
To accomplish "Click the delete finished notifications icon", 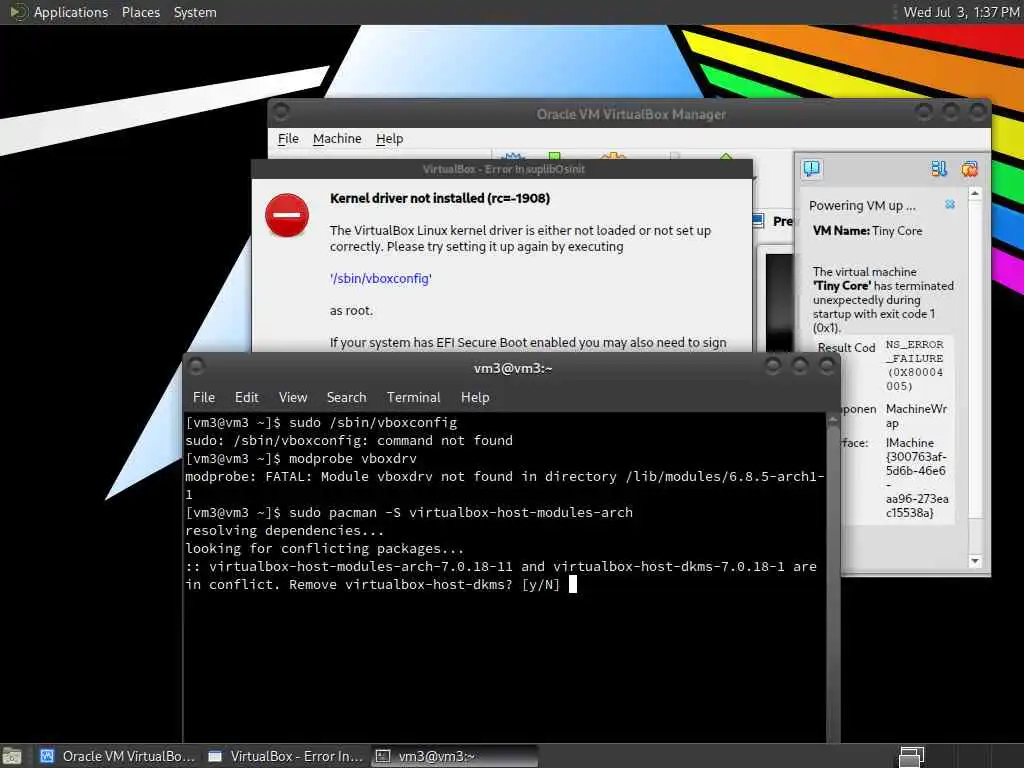I will point(969,169).
